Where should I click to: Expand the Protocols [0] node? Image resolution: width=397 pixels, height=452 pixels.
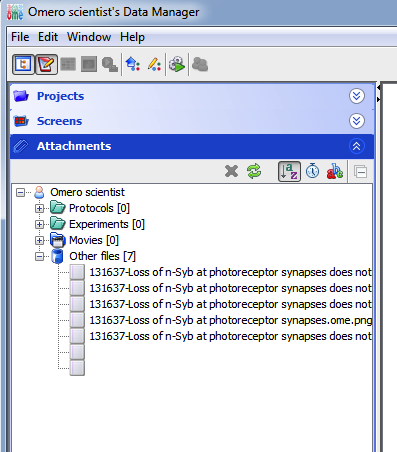(39, 208)
